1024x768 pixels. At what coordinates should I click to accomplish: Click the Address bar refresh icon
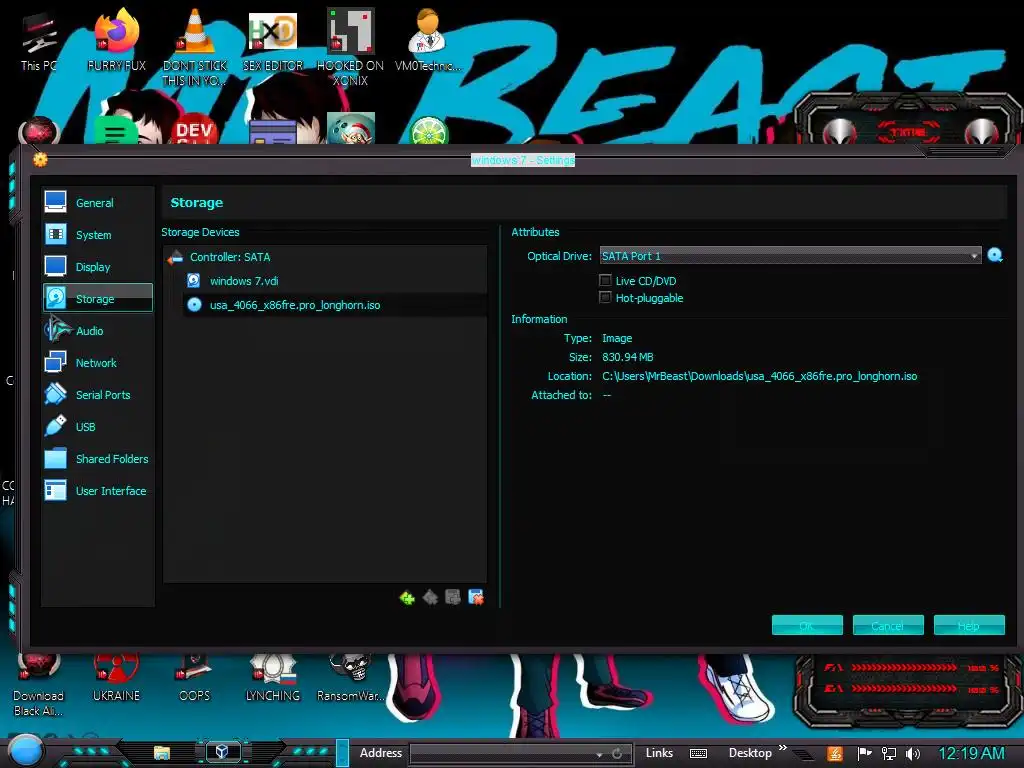tap(616, 754)
